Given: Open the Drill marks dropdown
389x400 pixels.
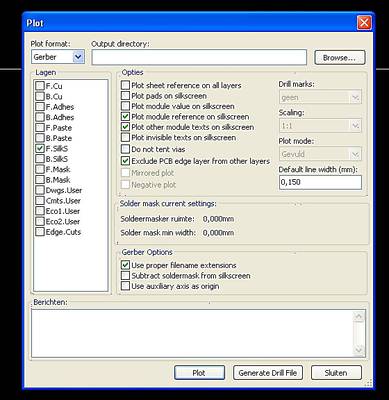Looking at the screenshot, I should [320, 98].
